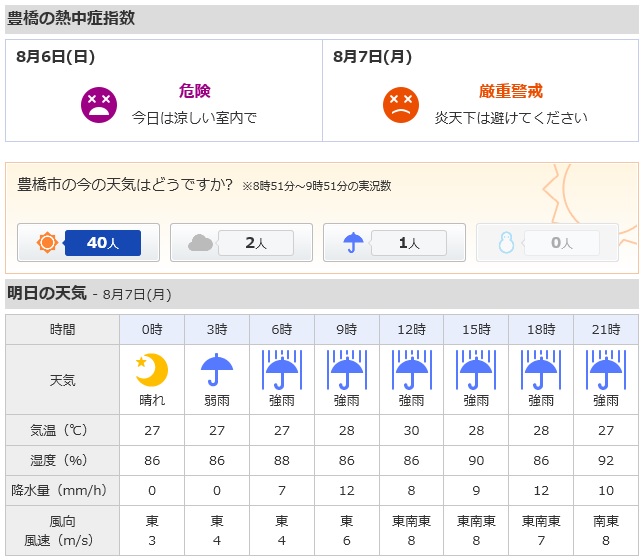Click the gray cloud icon in the poll
The image size is (644, 560).
(x=200, y=243)
